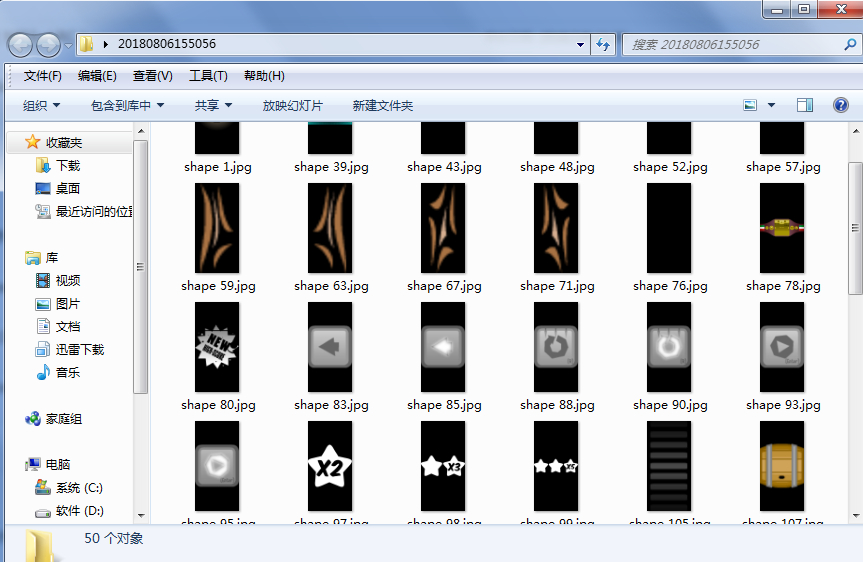Click the file name shape 57.jpg
The image size is (863, 562).
point(783,167)
